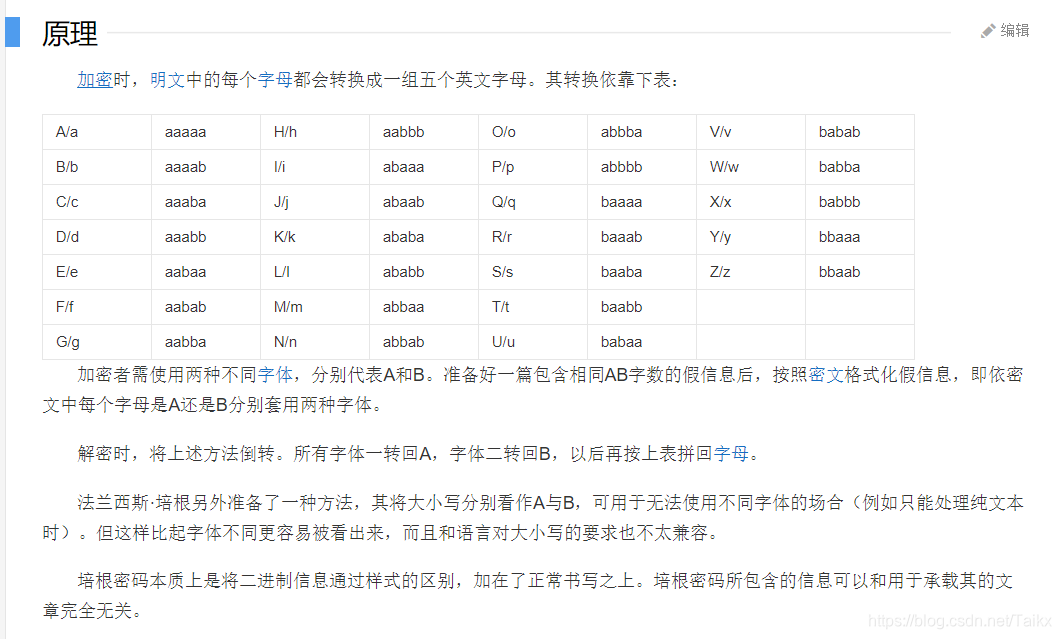Open the 编辑 link for the 原理 section

point(1014,30)
